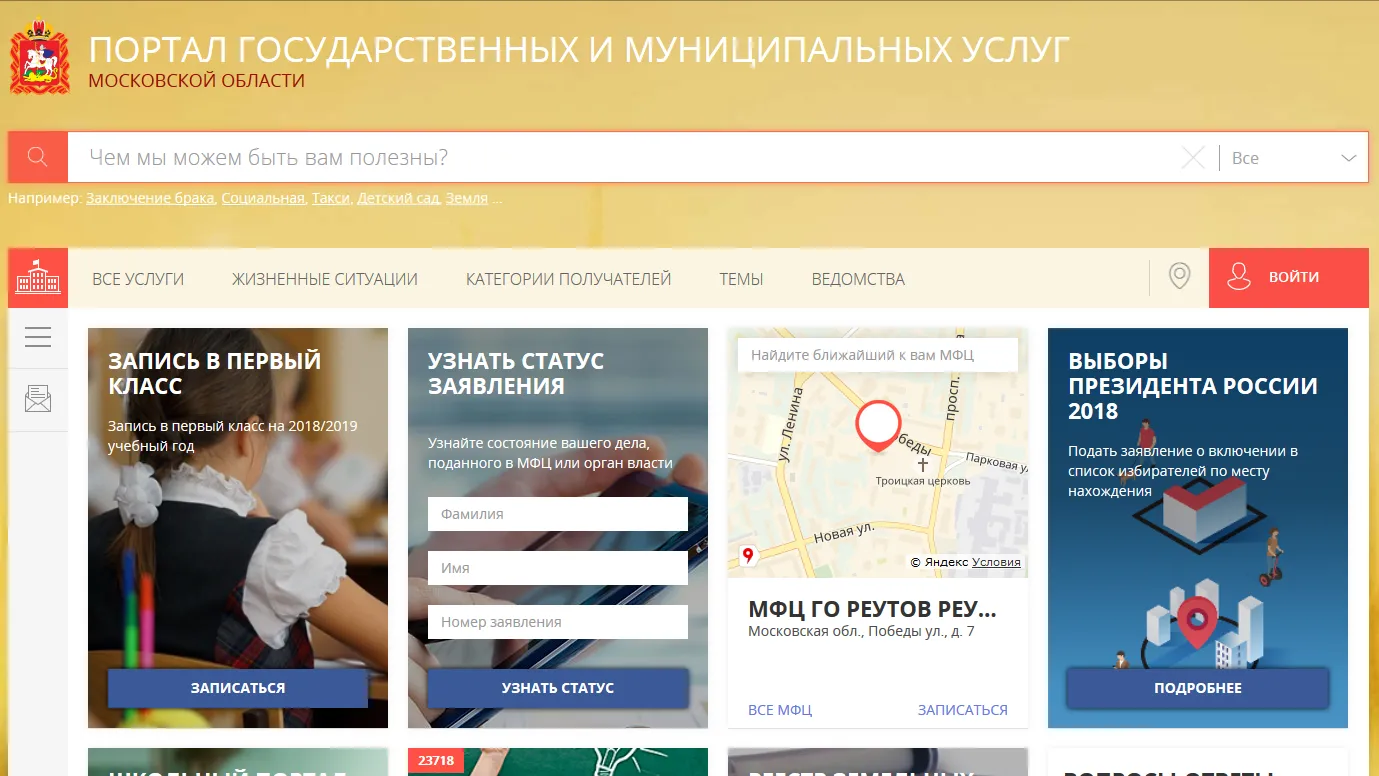
Task: Focus the "Фамилия" input field
Action: (557, 514)
